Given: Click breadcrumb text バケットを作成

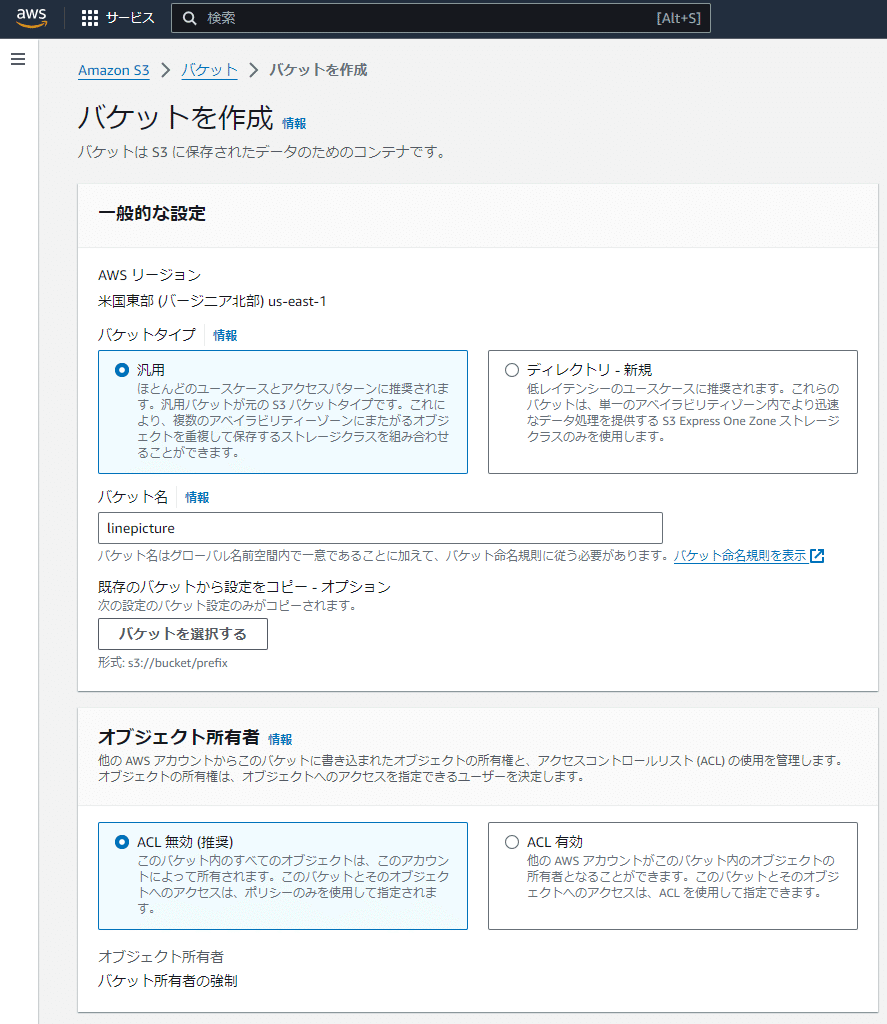Looking at the screenshot, I should click(x=318, y=70).
